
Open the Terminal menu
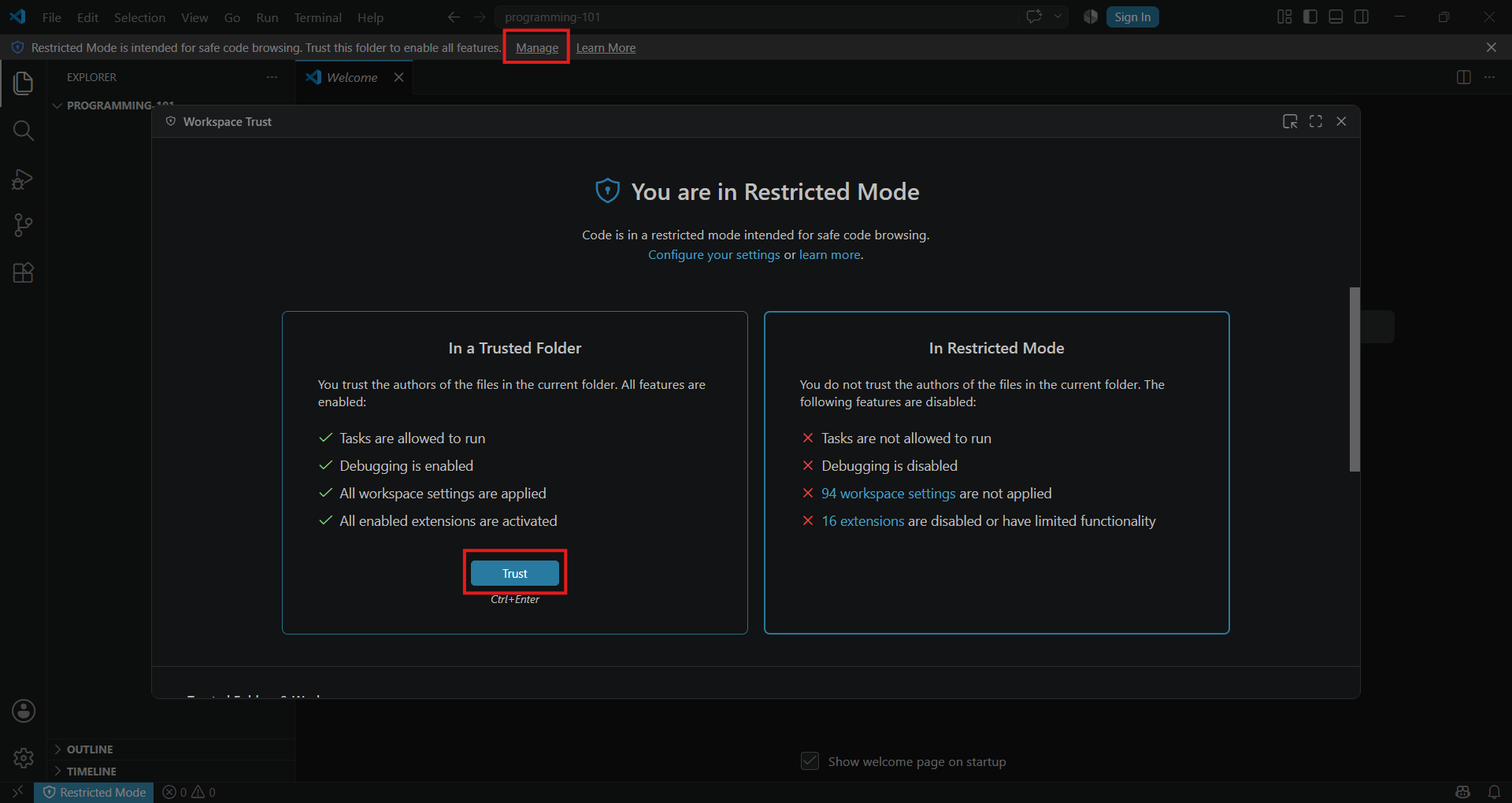[317, 17]
